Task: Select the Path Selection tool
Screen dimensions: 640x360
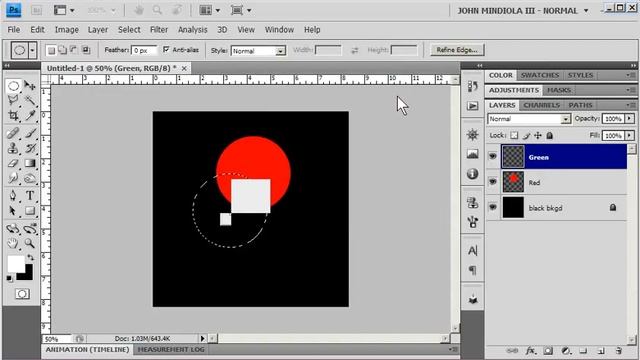Action: tap(13, 211)
